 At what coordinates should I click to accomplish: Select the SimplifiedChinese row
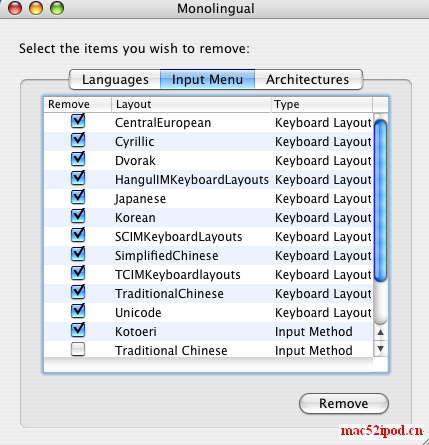click(208, 256)
